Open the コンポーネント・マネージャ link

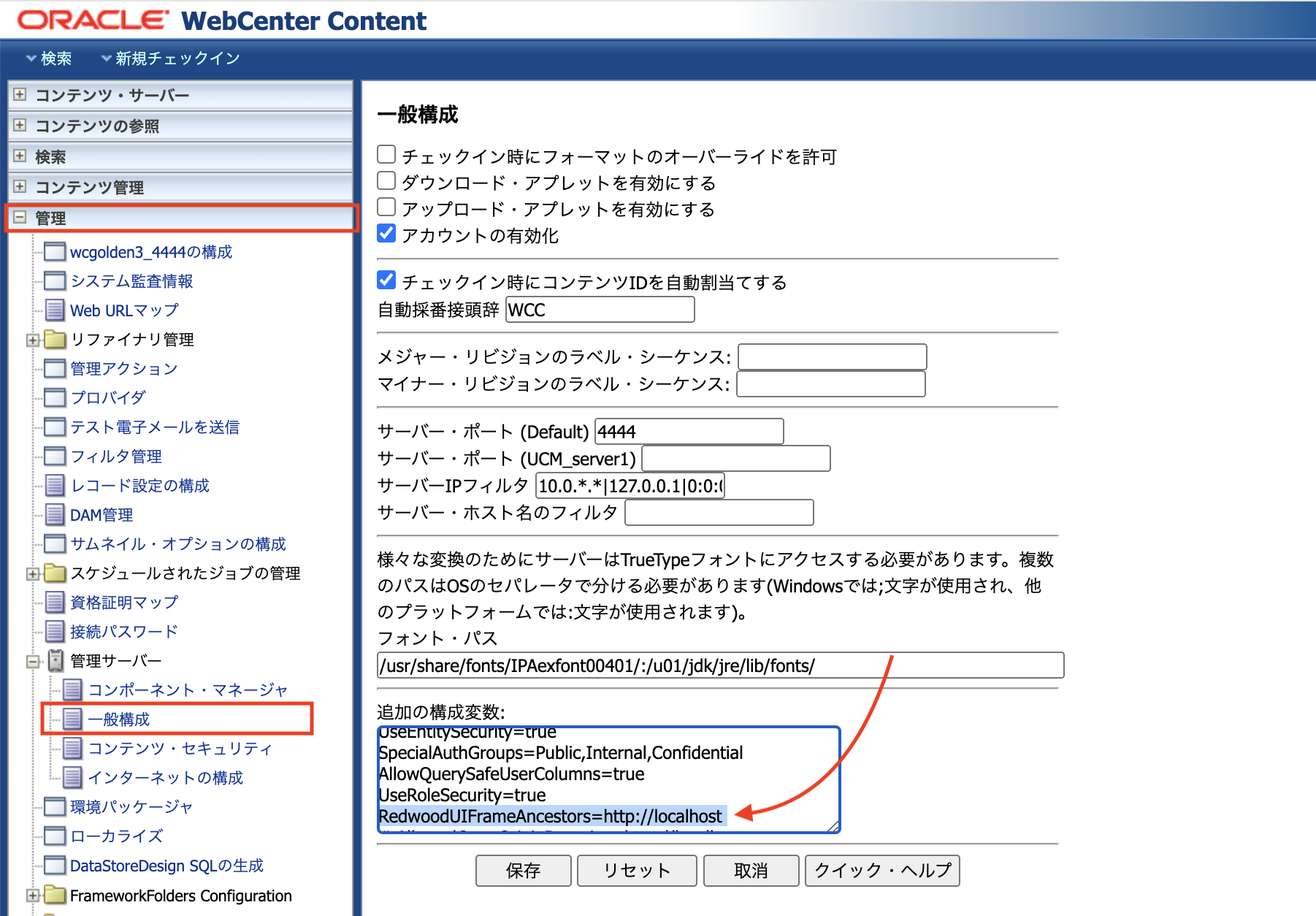pos(188,690)
